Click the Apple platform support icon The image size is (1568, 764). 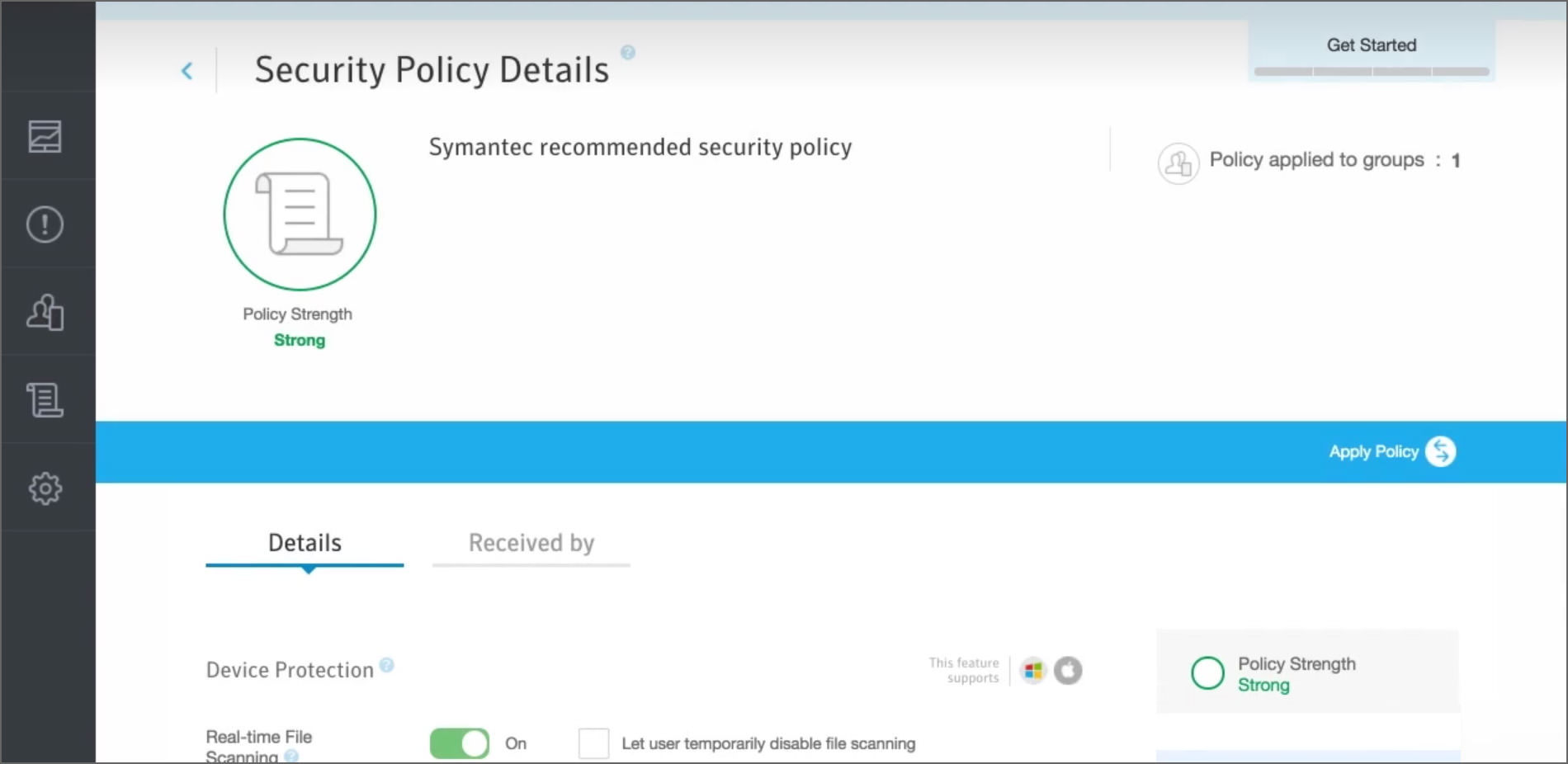(x=1068, y=671)
